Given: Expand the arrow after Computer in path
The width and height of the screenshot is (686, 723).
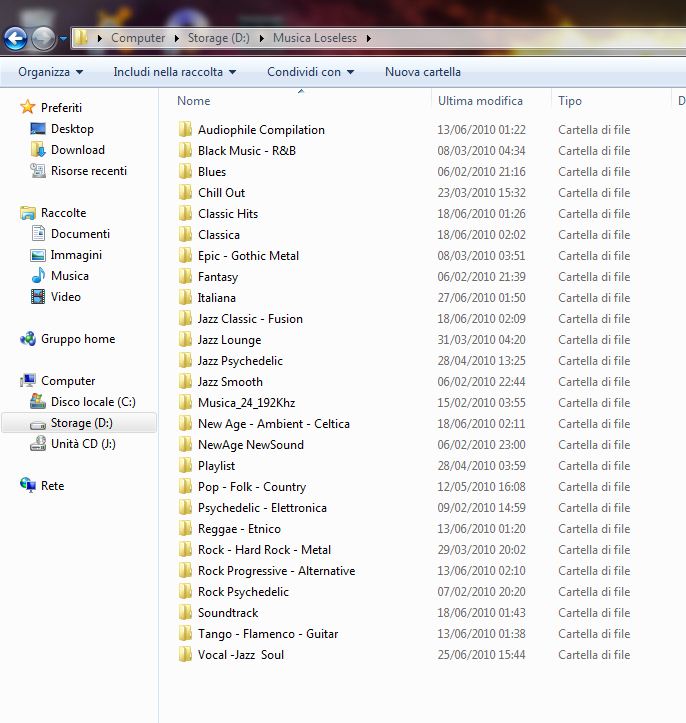Looking at the screenshot, I should coord(177,38).
